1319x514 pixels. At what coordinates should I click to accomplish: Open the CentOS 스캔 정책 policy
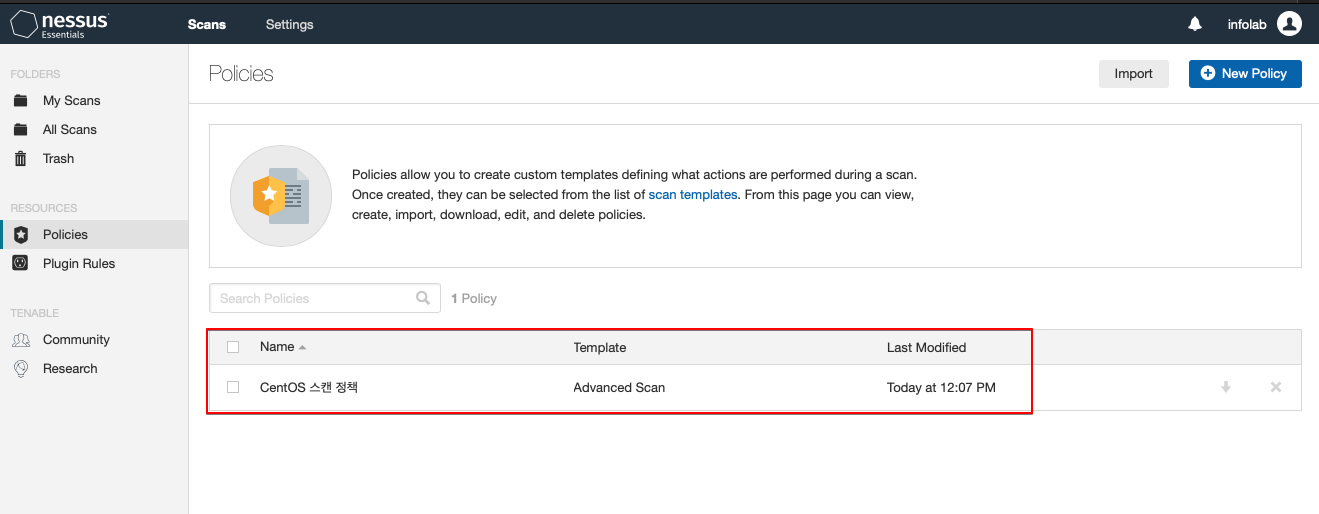coord(309,387)
